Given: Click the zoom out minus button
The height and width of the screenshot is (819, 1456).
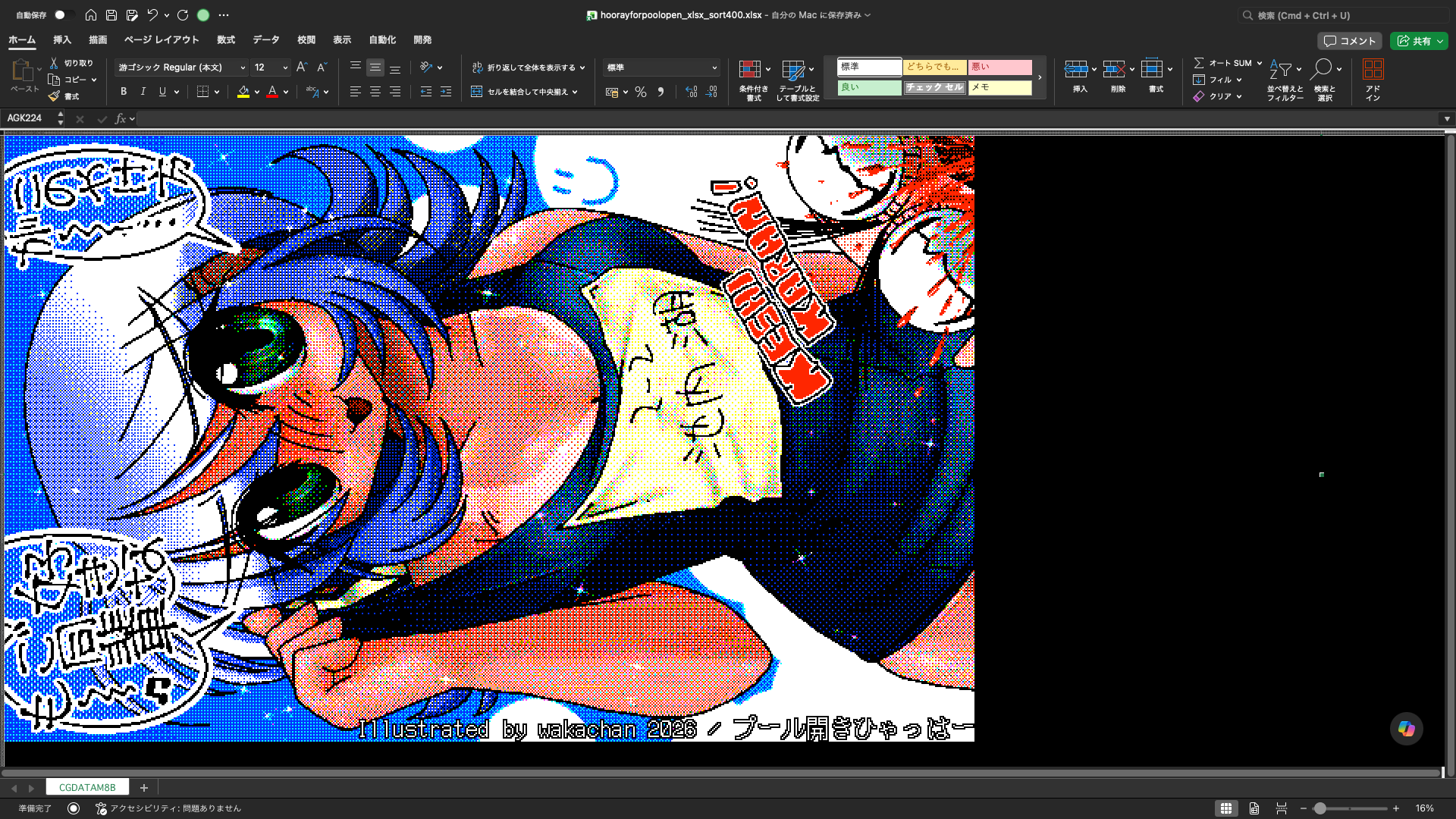Looking at the screenshot, I should (x=1304, y=808).
